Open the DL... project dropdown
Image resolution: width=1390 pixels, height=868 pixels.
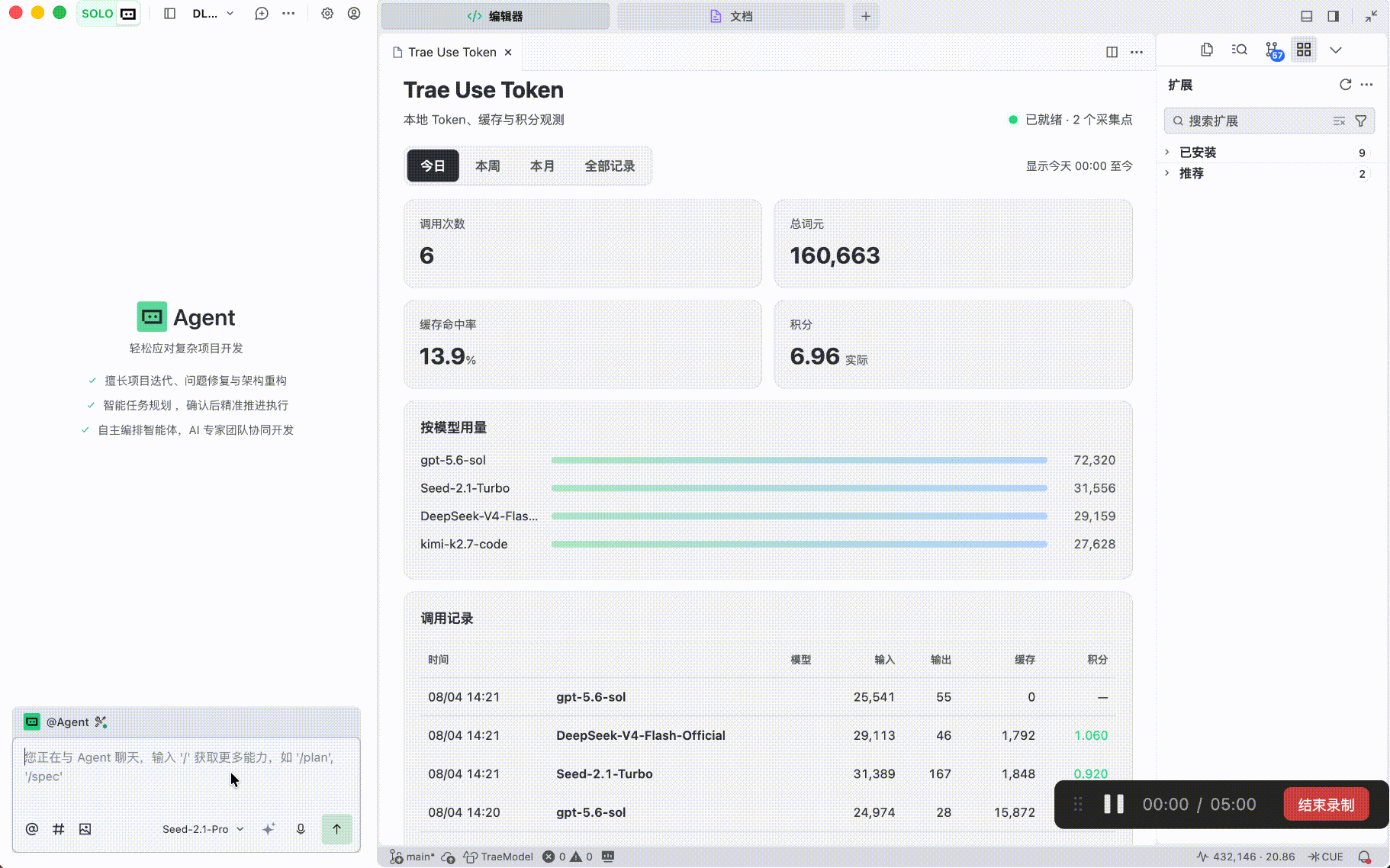coord(213,14)
